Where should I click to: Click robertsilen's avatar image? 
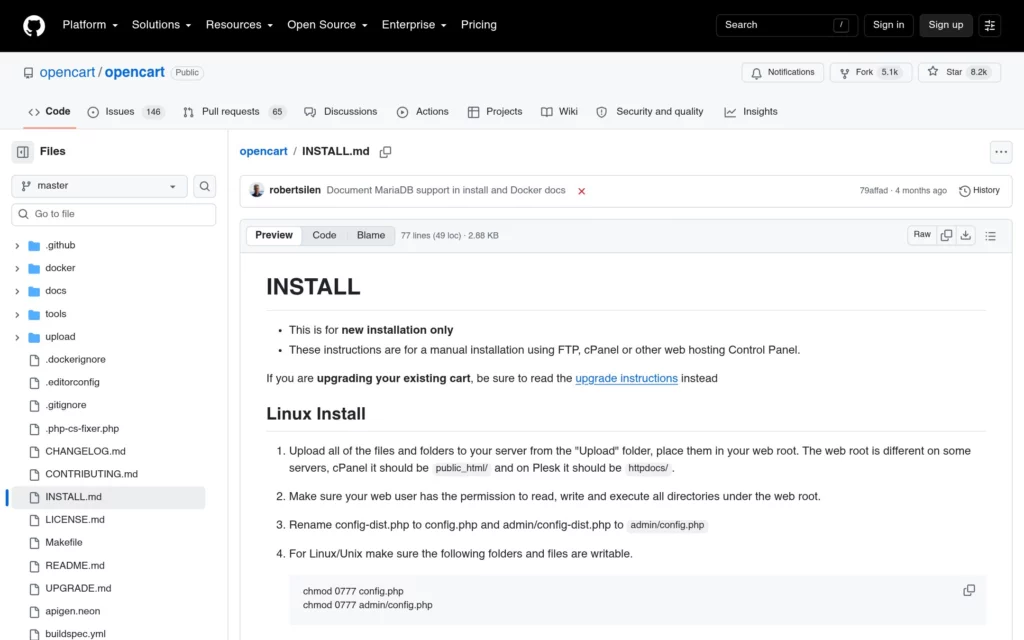click(x=257, y=190)
